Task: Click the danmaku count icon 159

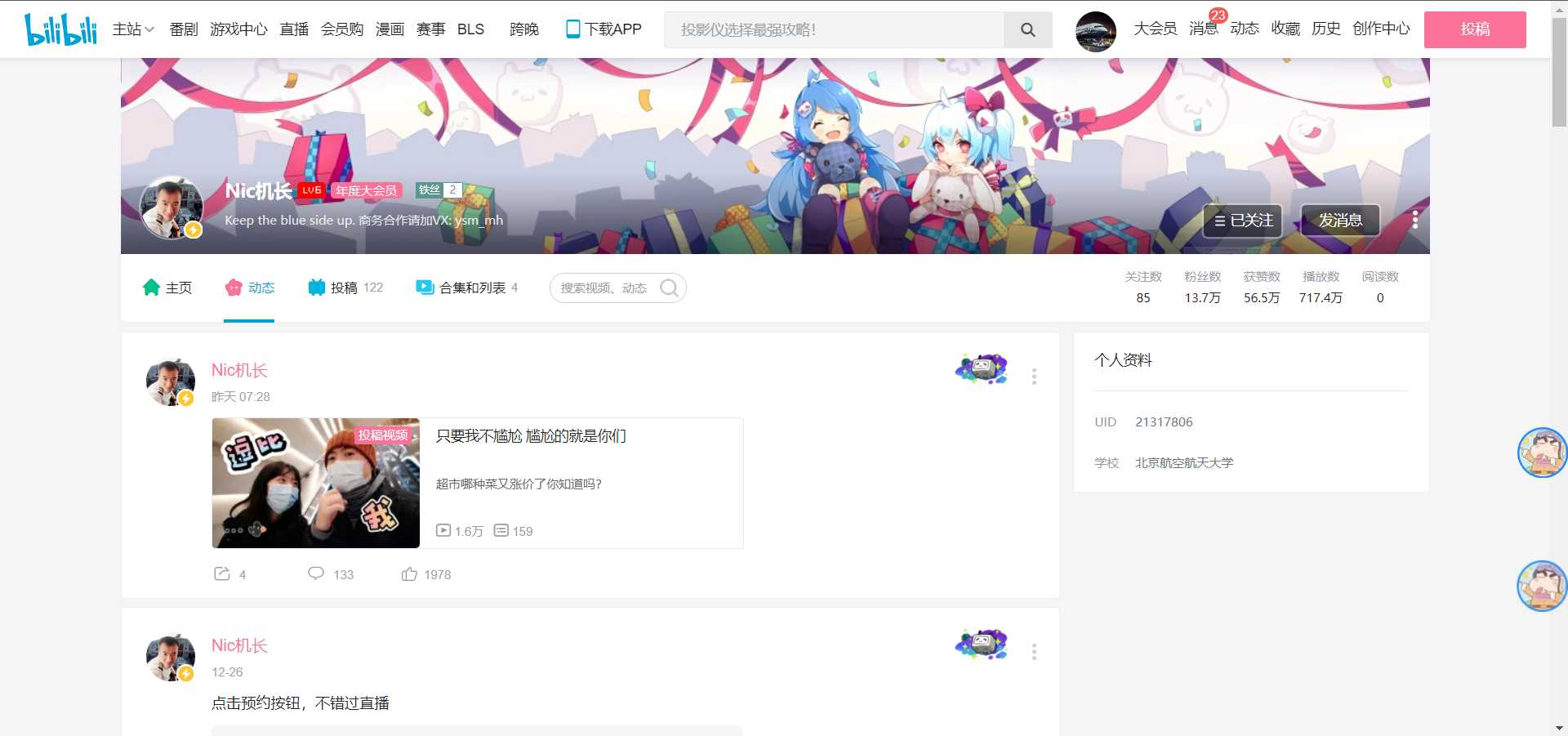Action: click(501, 530)
